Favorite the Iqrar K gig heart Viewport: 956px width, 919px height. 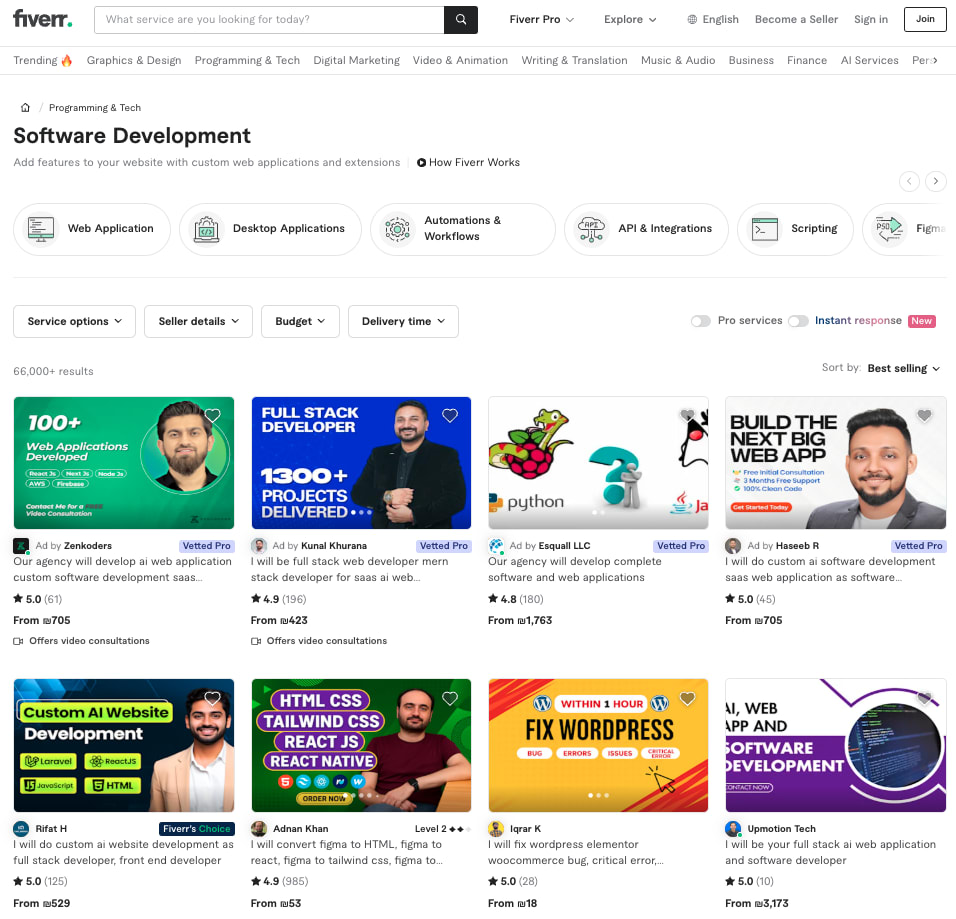687,699
